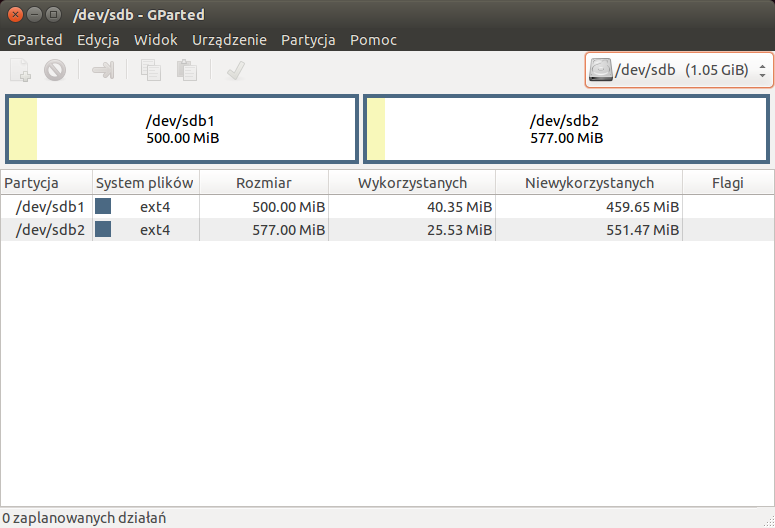Click the hard disk icon in device selector
This screenshot has width=775, height=528.
tap(601, 70)
